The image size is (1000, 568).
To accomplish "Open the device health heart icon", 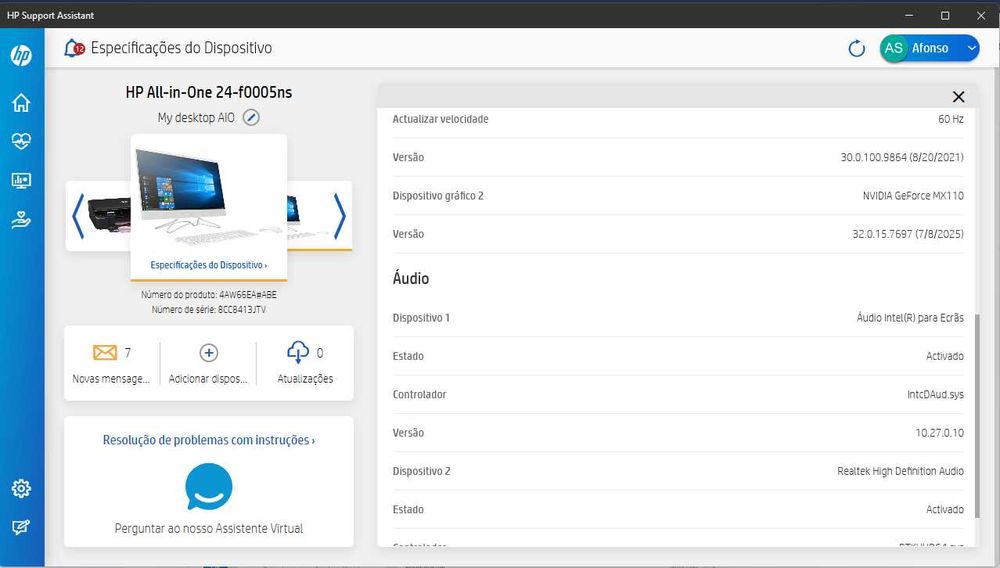I will (x=21, y=141).
